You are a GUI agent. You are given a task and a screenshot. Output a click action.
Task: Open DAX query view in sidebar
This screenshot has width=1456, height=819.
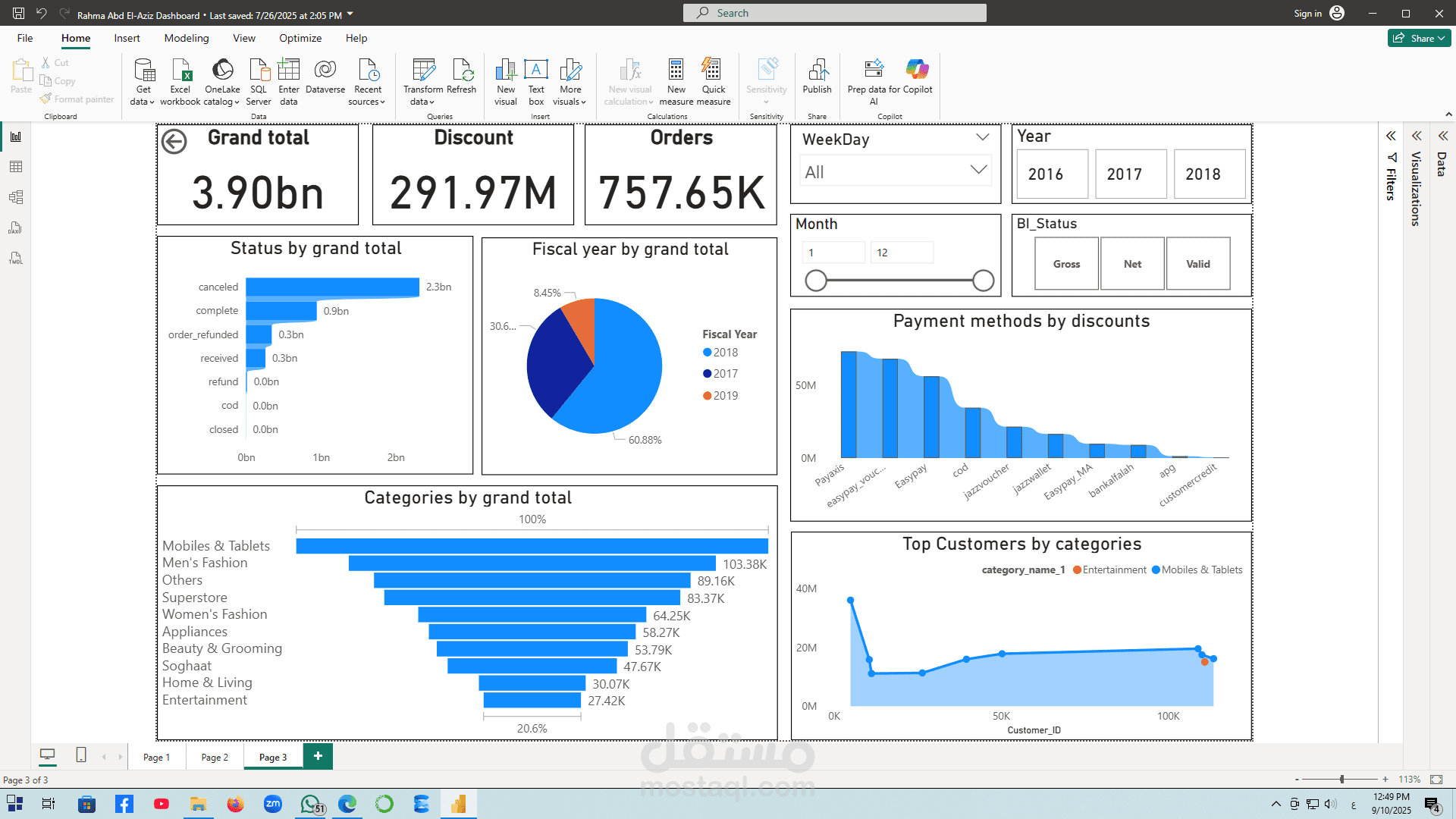[x=16, y=227]
